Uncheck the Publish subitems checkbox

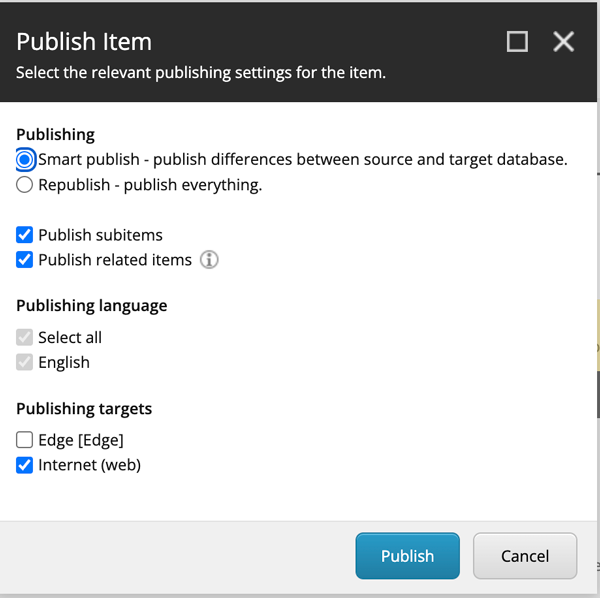[25, 235]
